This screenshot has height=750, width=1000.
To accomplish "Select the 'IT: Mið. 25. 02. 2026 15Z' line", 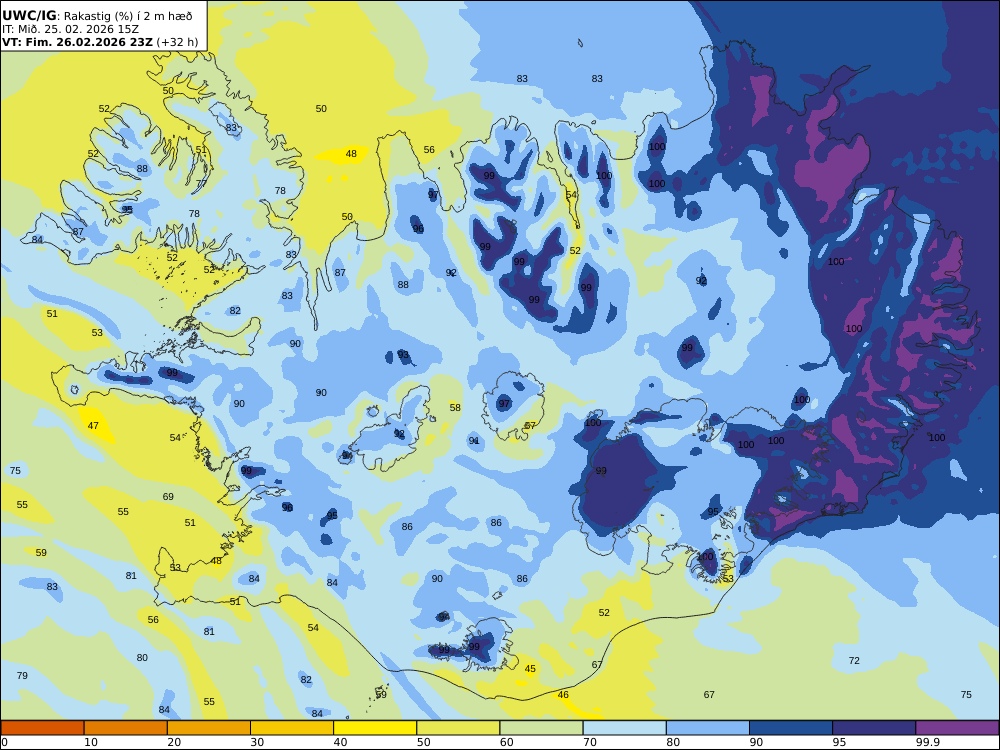I will 70,29.
